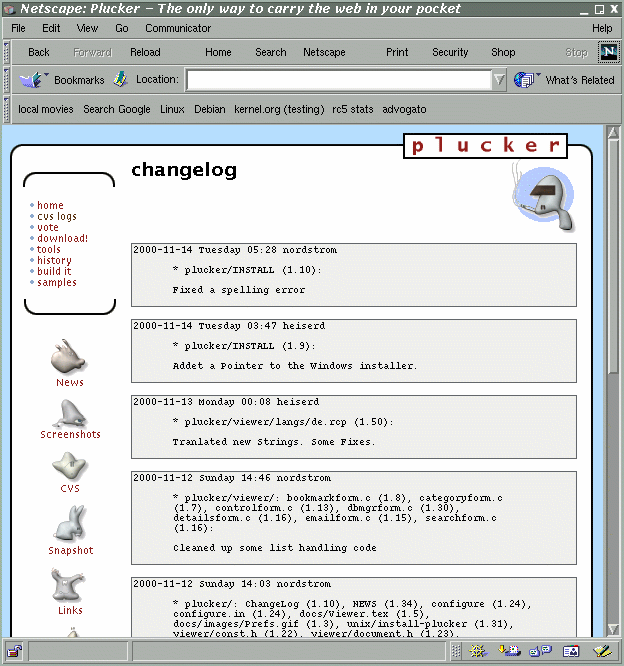Click the text 'Fixed a spelling error'
624x666 pixels.
pos(239,290)
